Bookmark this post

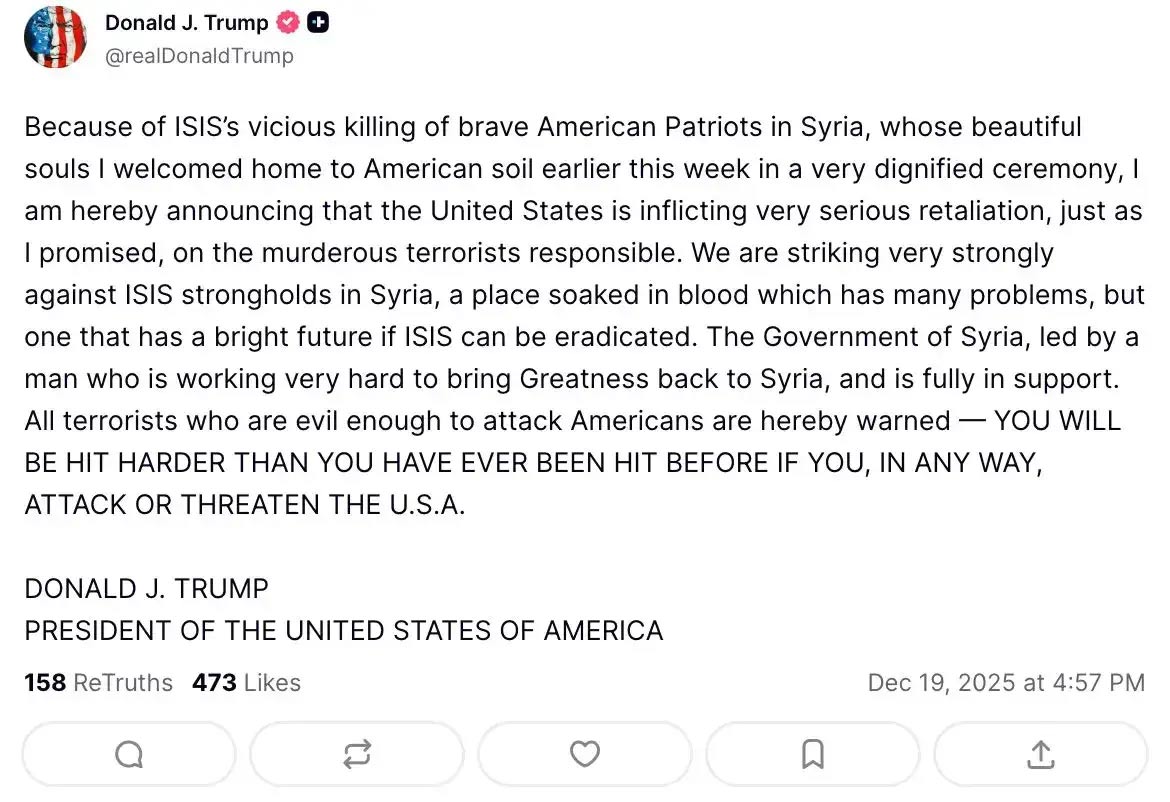[813, 754]
